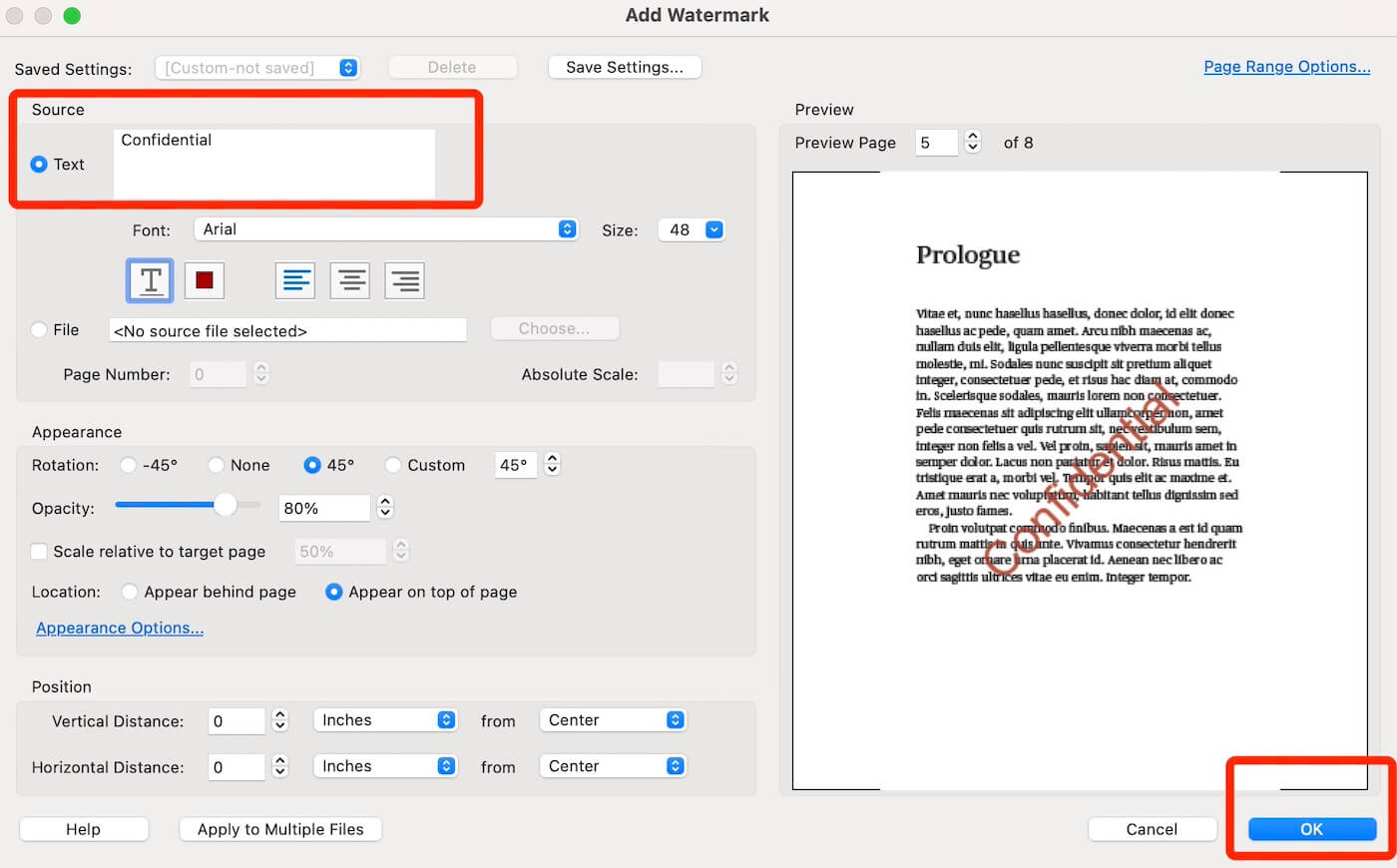
Task: Open Appearance Options
Action: click(x=119, y=628)
